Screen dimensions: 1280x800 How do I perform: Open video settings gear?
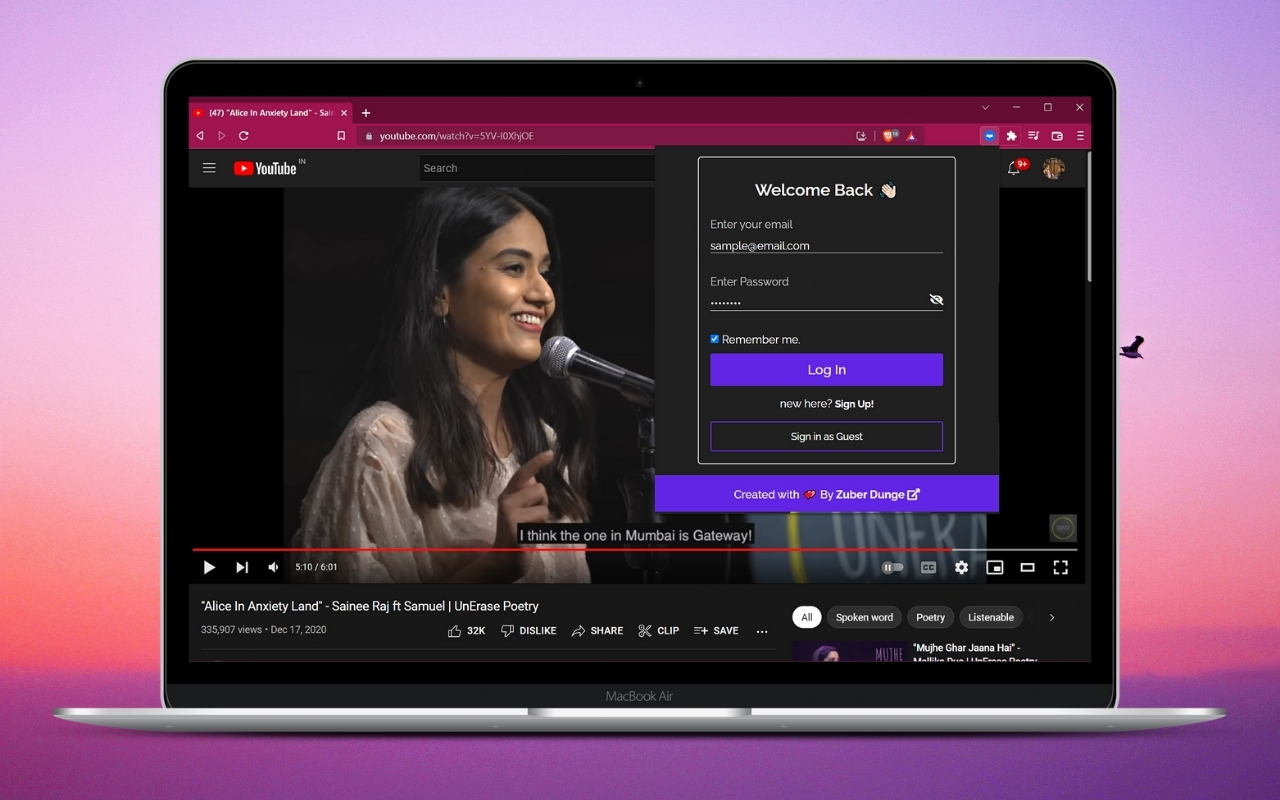click(x=961, y=567)
